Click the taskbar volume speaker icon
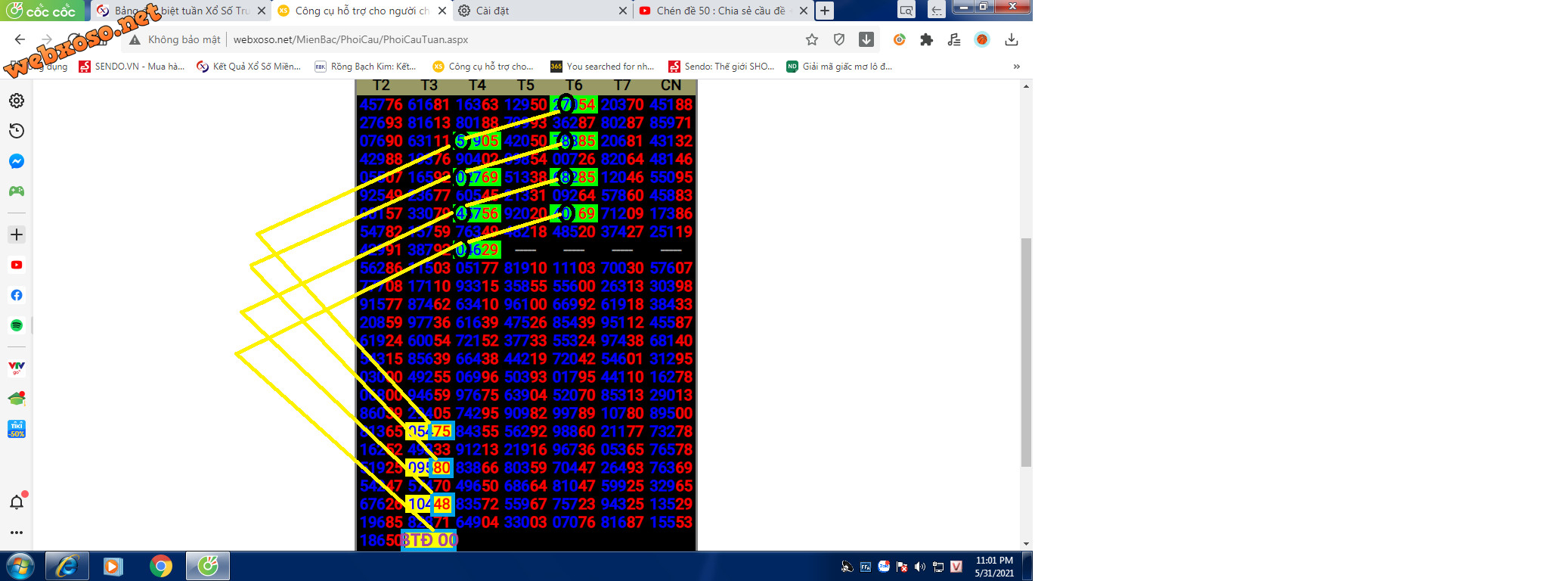 [x=920, y=567]
